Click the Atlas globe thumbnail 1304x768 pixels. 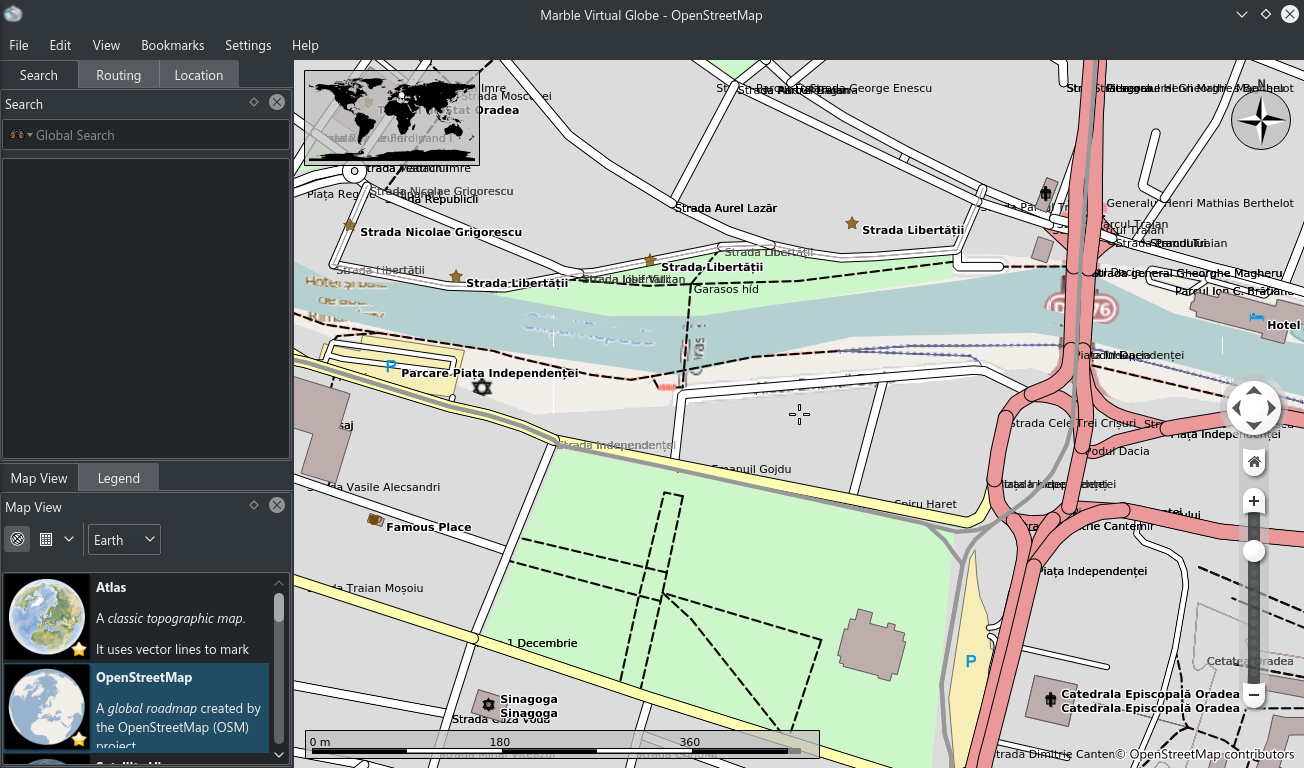47,618
